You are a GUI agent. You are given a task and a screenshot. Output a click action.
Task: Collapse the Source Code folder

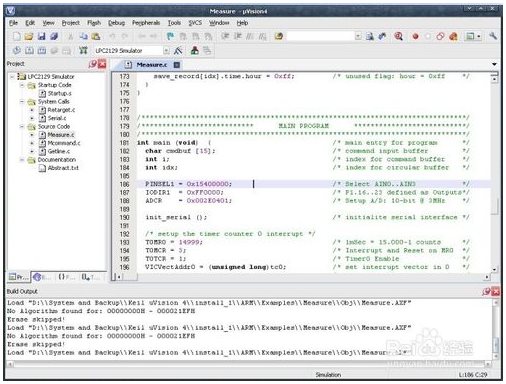(x=22, y=127)
